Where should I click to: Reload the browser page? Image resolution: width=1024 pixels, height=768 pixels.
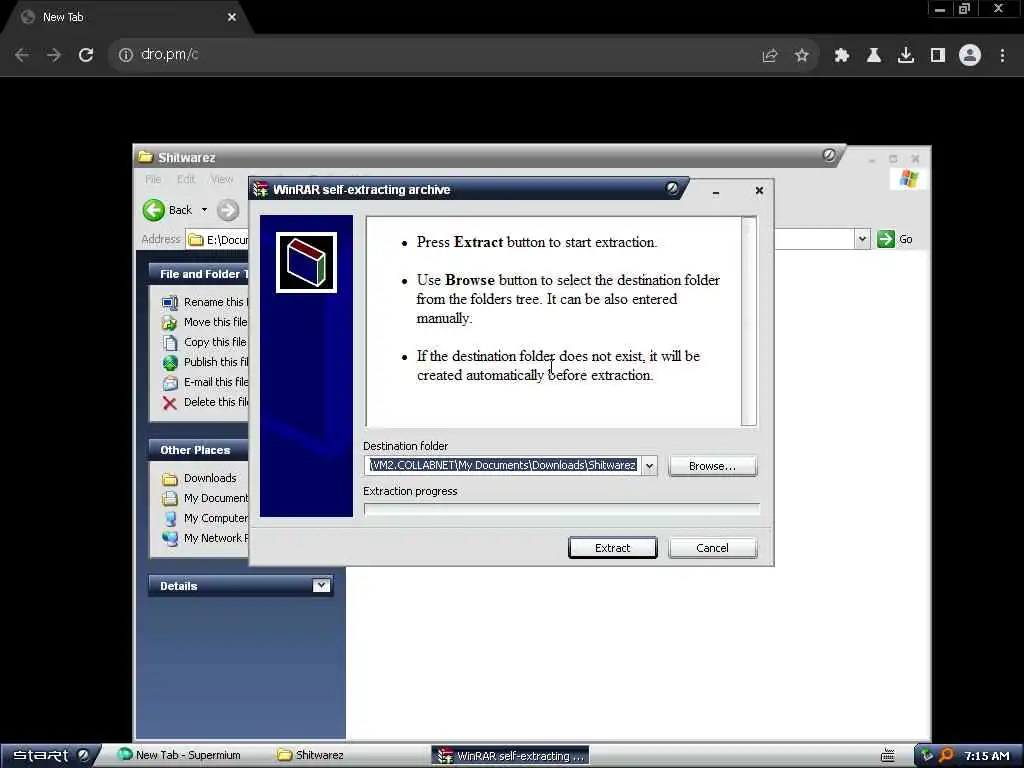86,55
